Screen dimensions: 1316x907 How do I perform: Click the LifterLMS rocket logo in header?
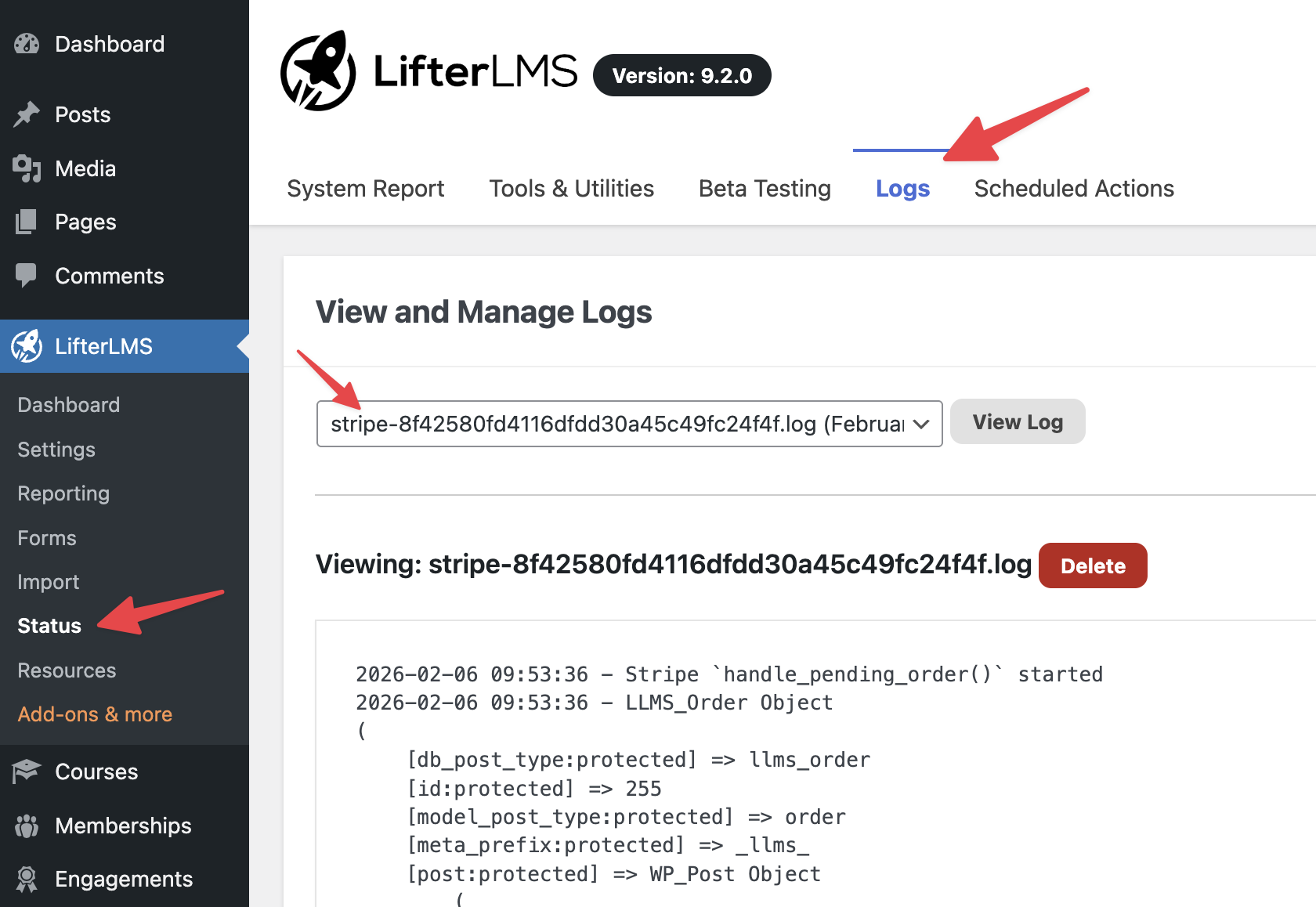pos(318,71)
